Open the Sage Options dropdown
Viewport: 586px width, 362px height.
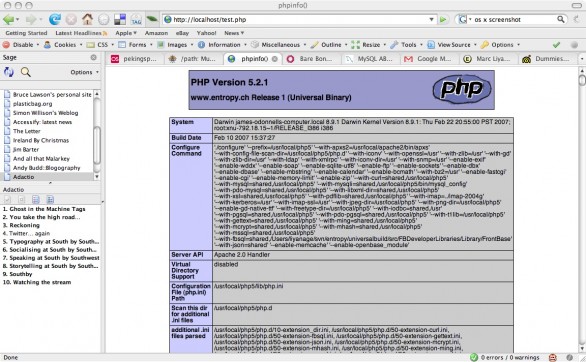click(x=84, y=72)
